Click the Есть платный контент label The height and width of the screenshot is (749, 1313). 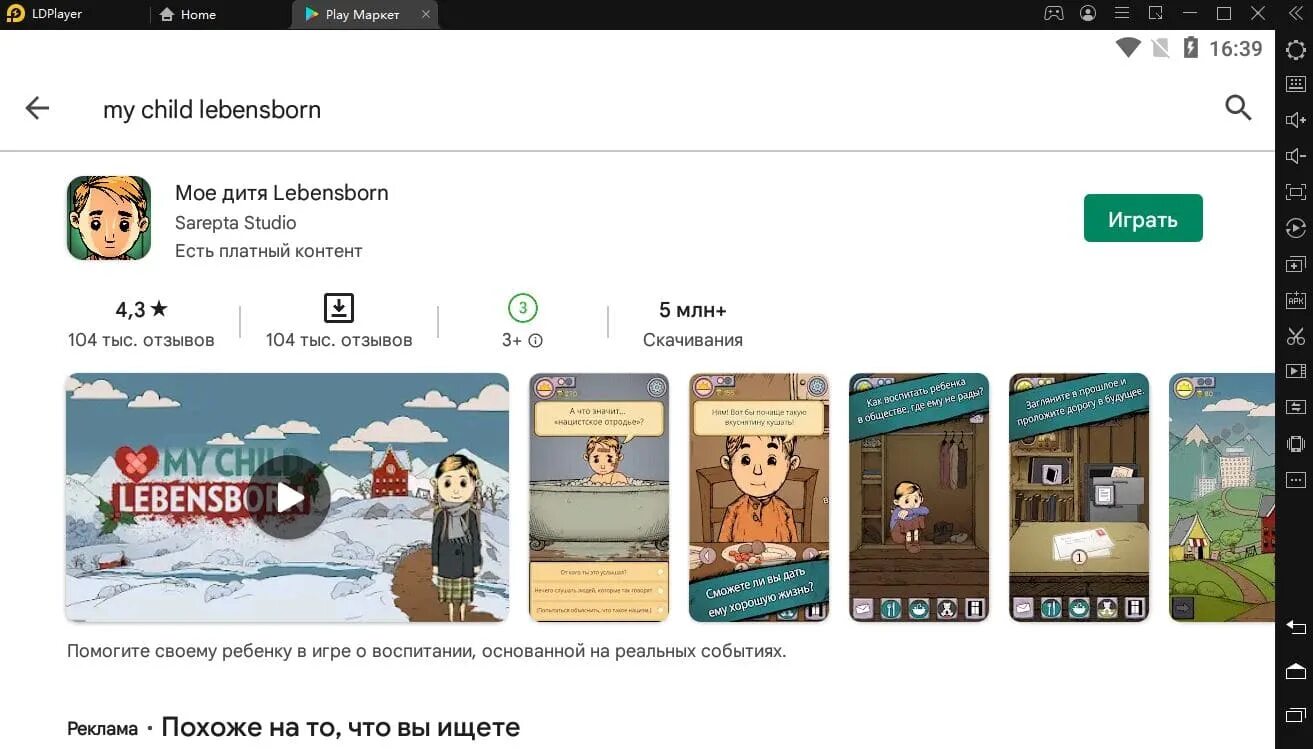click(268, 251)
